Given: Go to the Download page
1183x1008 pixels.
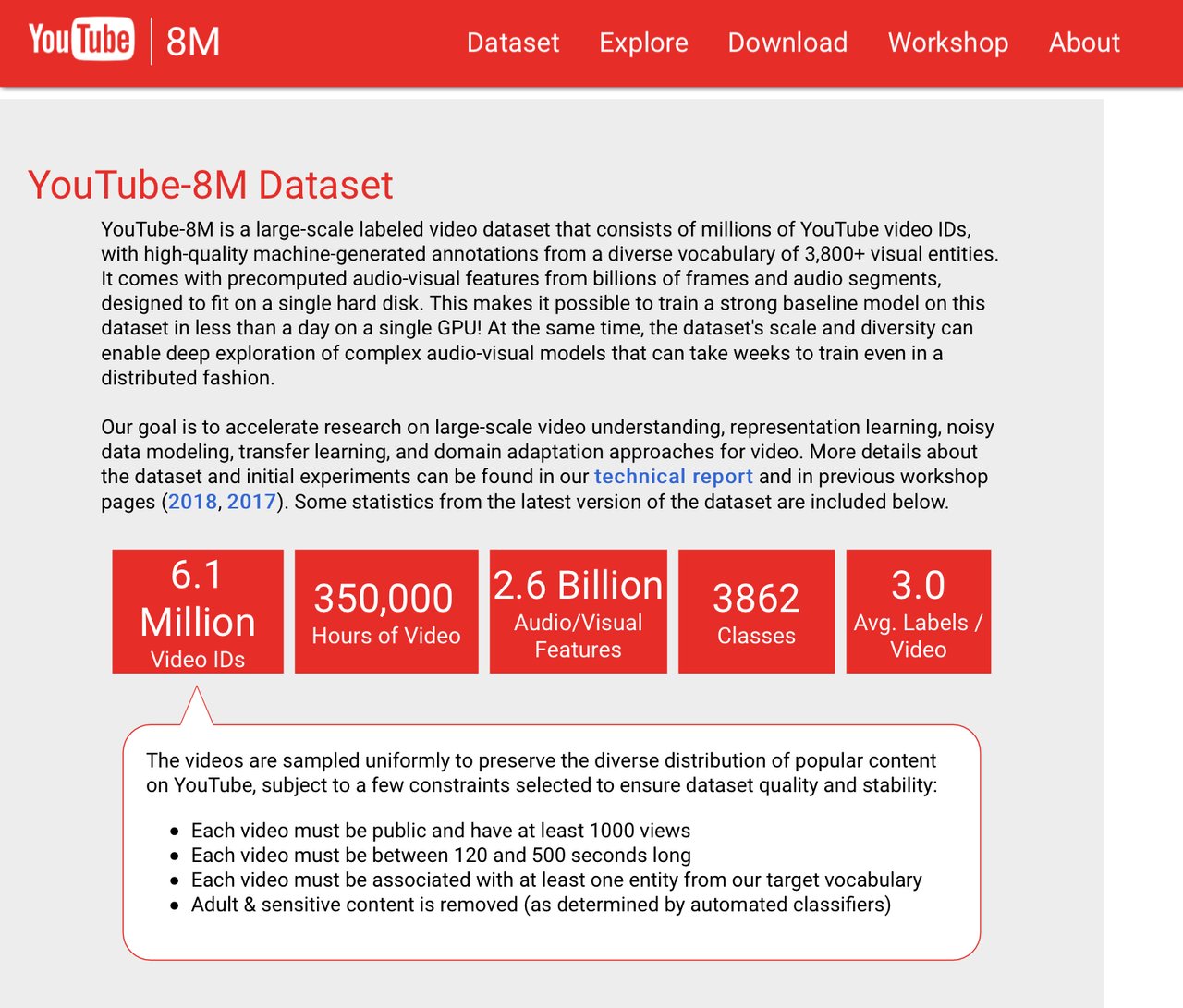Looking at the screenshot, I should [x=787, y=43].
